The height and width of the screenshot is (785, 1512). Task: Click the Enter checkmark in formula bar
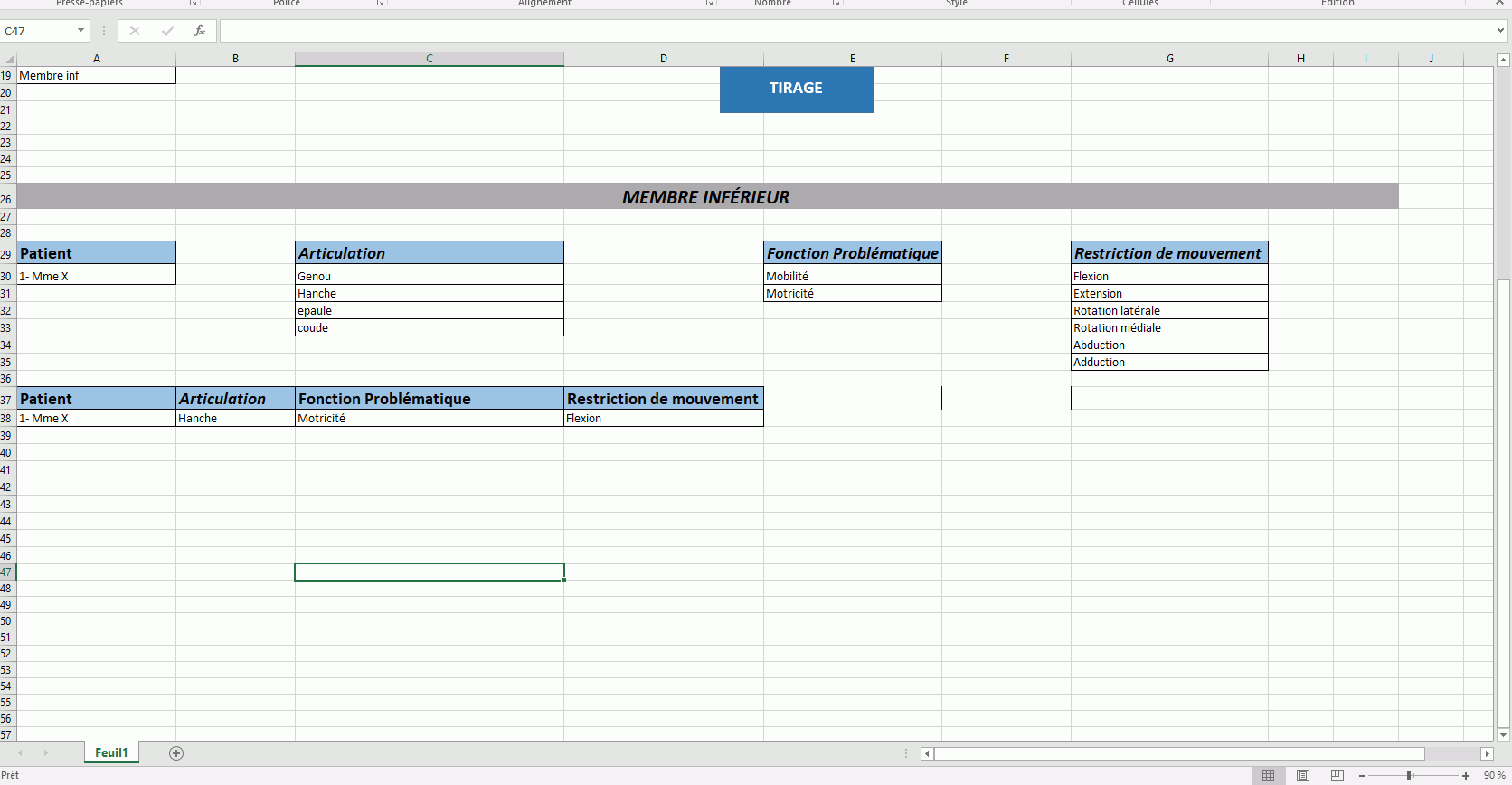click(167, 31)
